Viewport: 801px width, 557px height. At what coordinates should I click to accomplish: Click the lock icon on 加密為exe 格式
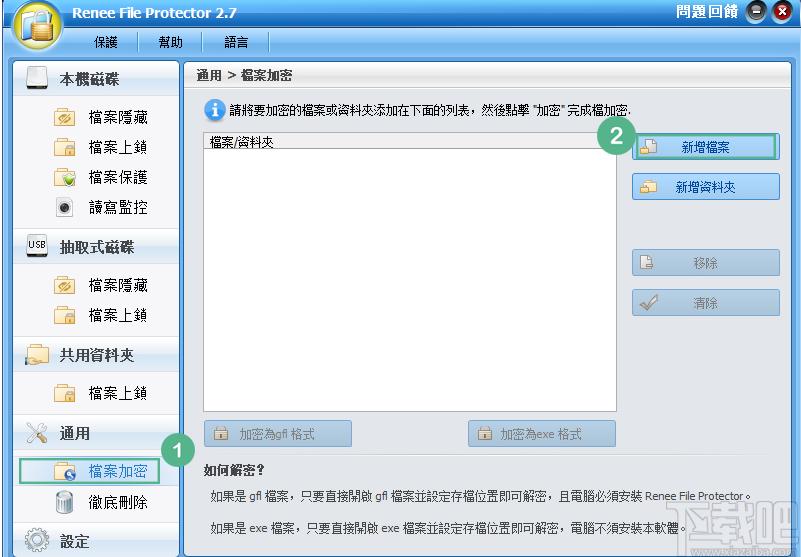484,434
